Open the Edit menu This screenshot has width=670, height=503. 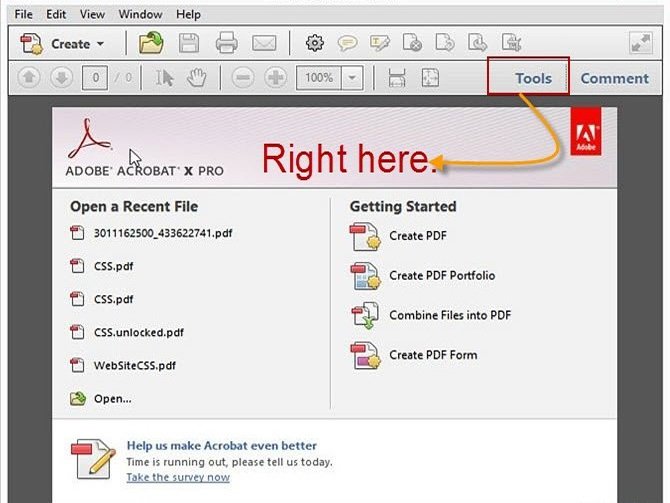(x=56, y=15)
